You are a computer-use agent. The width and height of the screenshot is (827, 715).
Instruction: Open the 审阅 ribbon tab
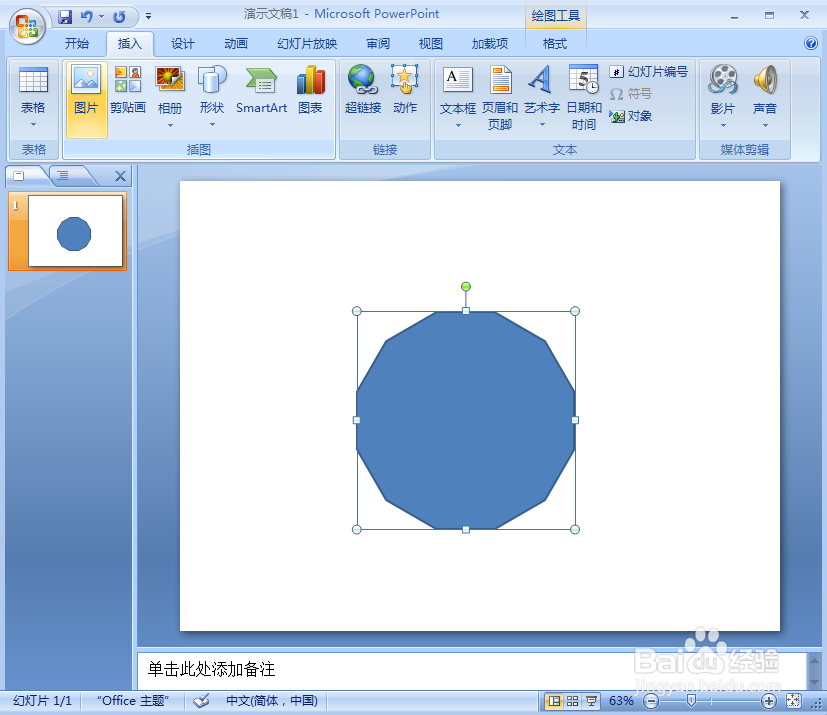point(378,44)
